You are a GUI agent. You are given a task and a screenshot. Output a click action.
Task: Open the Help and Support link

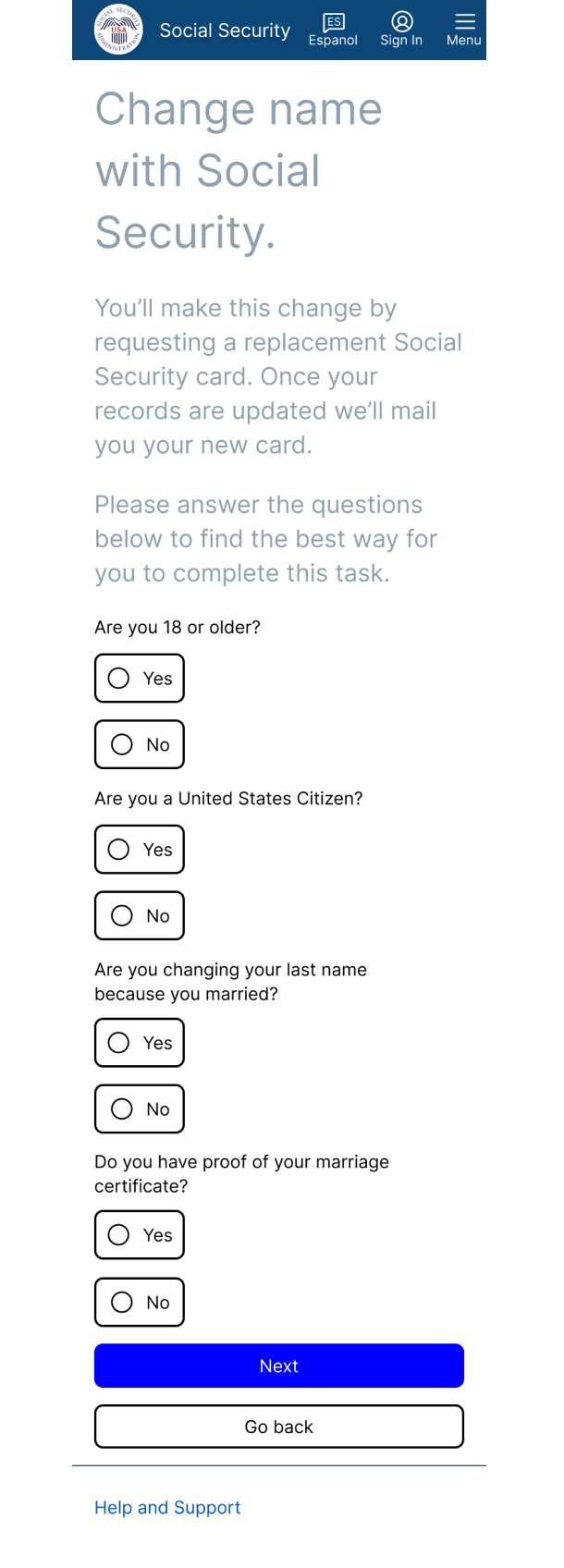[x=167, y=1507]
